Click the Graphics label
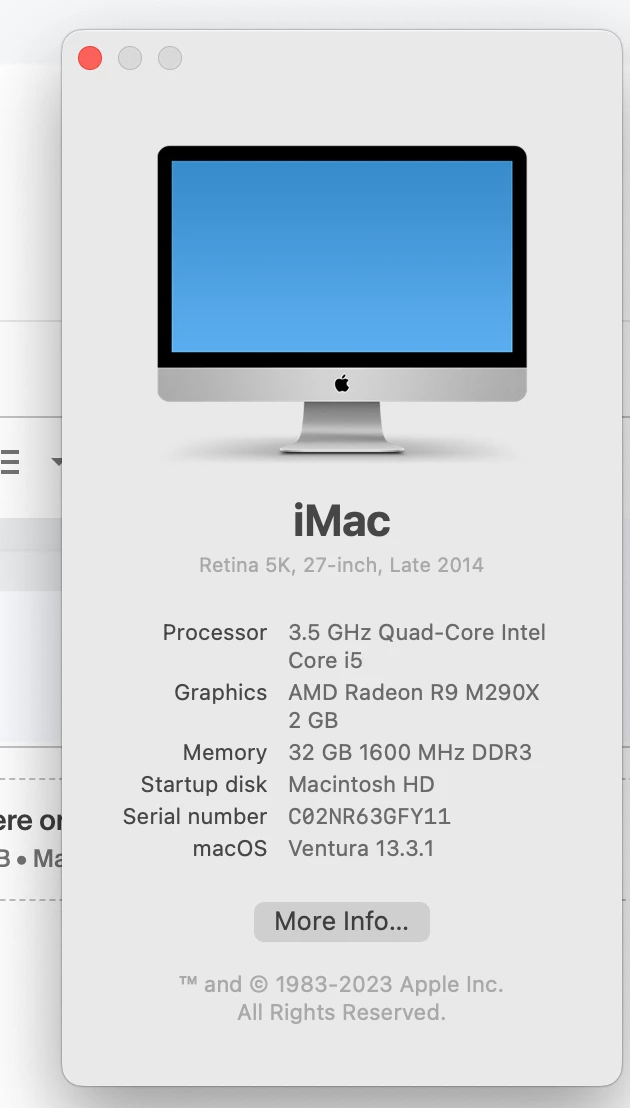Image resolution: width=630 pixels, height=1108 pixels. point(220,692)
